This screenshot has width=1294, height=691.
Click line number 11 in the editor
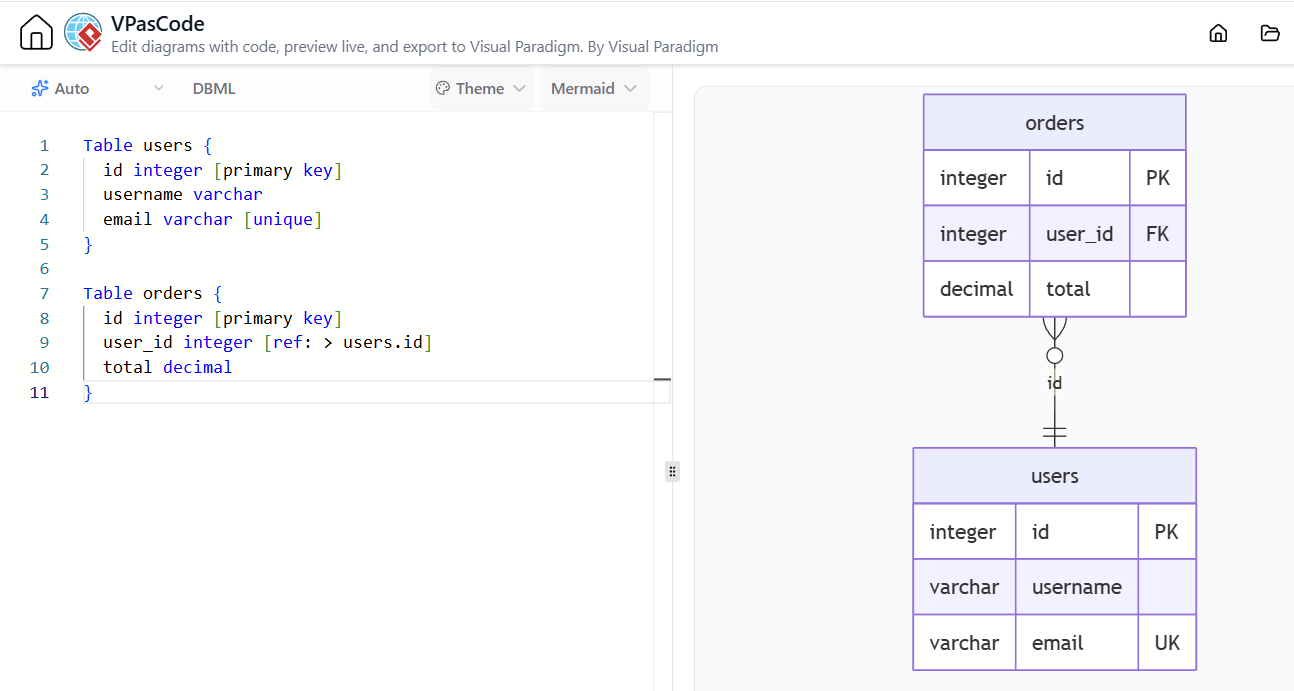(x=40, y=392)
